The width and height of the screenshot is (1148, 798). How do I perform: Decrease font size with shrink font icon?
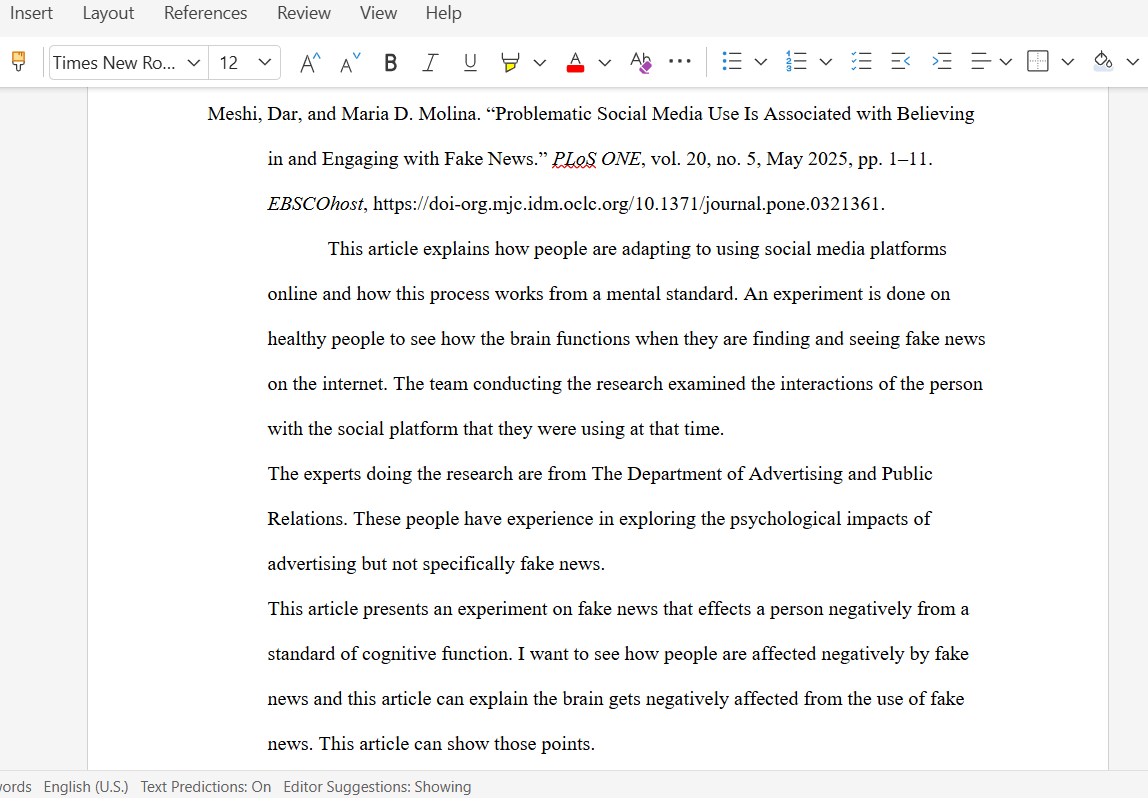click(x=351, y=62)
